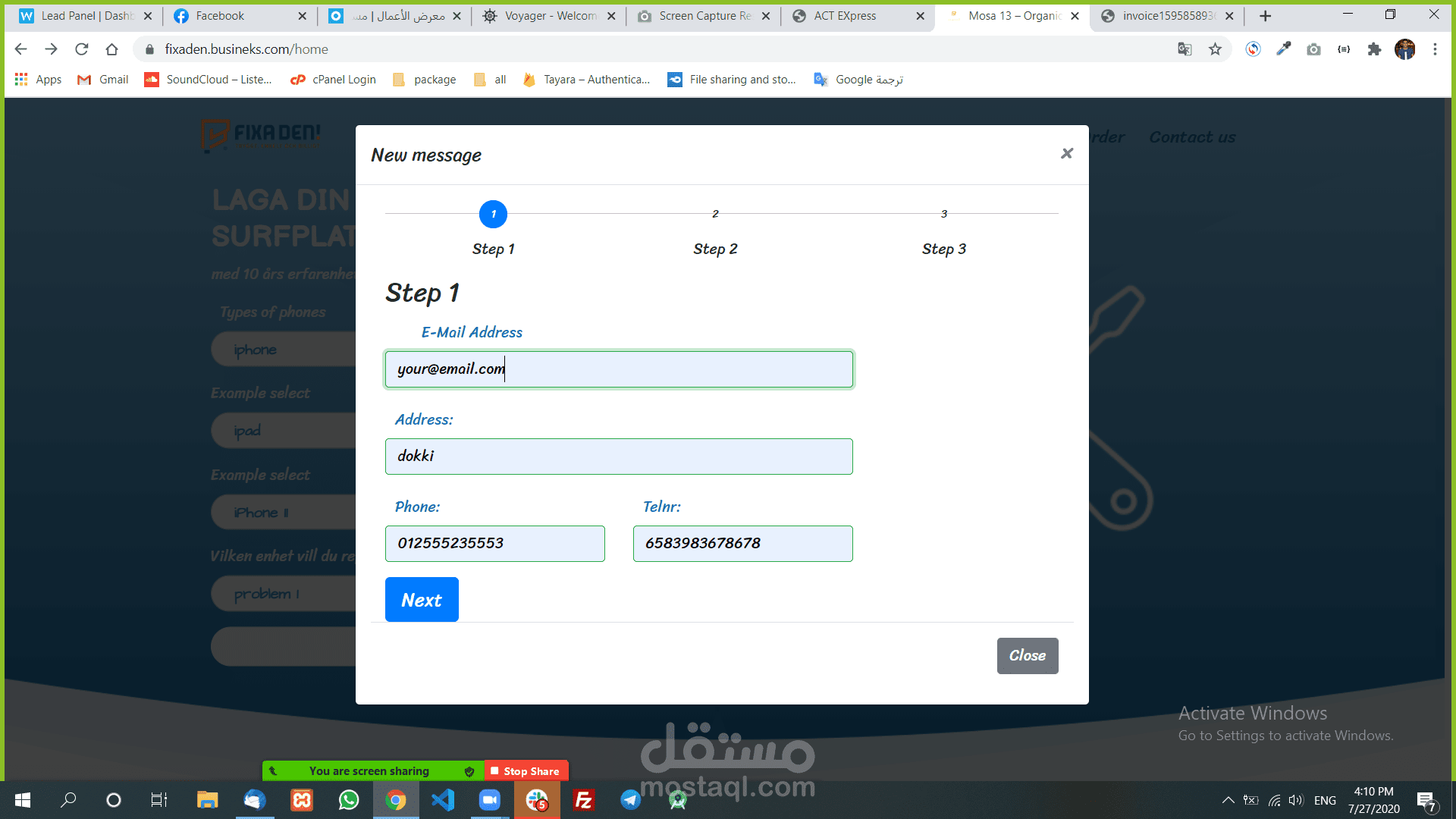Click the Address field containing dokki
This screenshot has height=819, width=1456.
(619, 457)
